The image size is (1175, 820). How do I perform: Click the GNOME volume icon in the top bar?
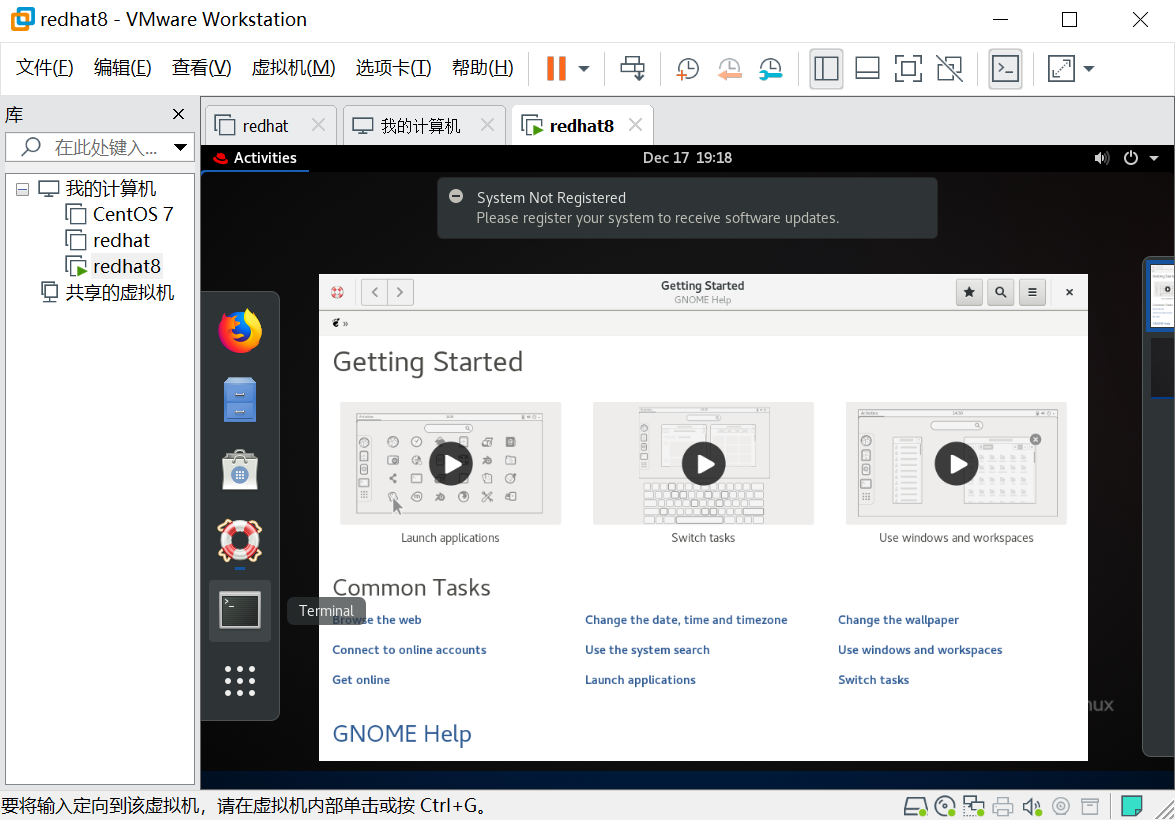[x=1101, y=157]
